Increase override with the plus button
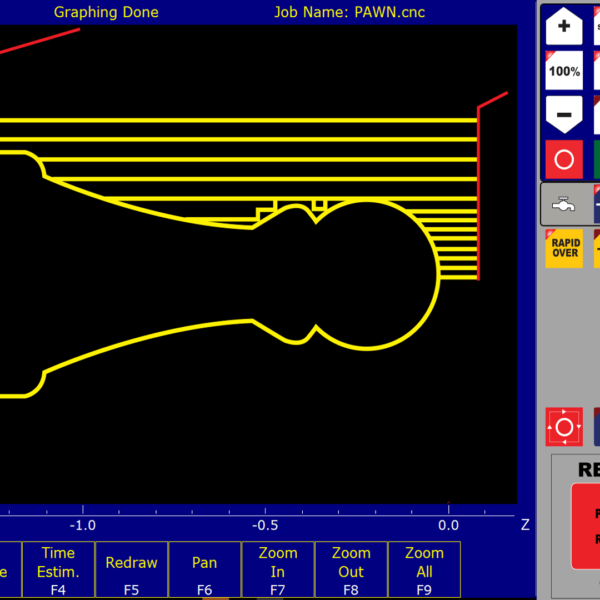 564,26
